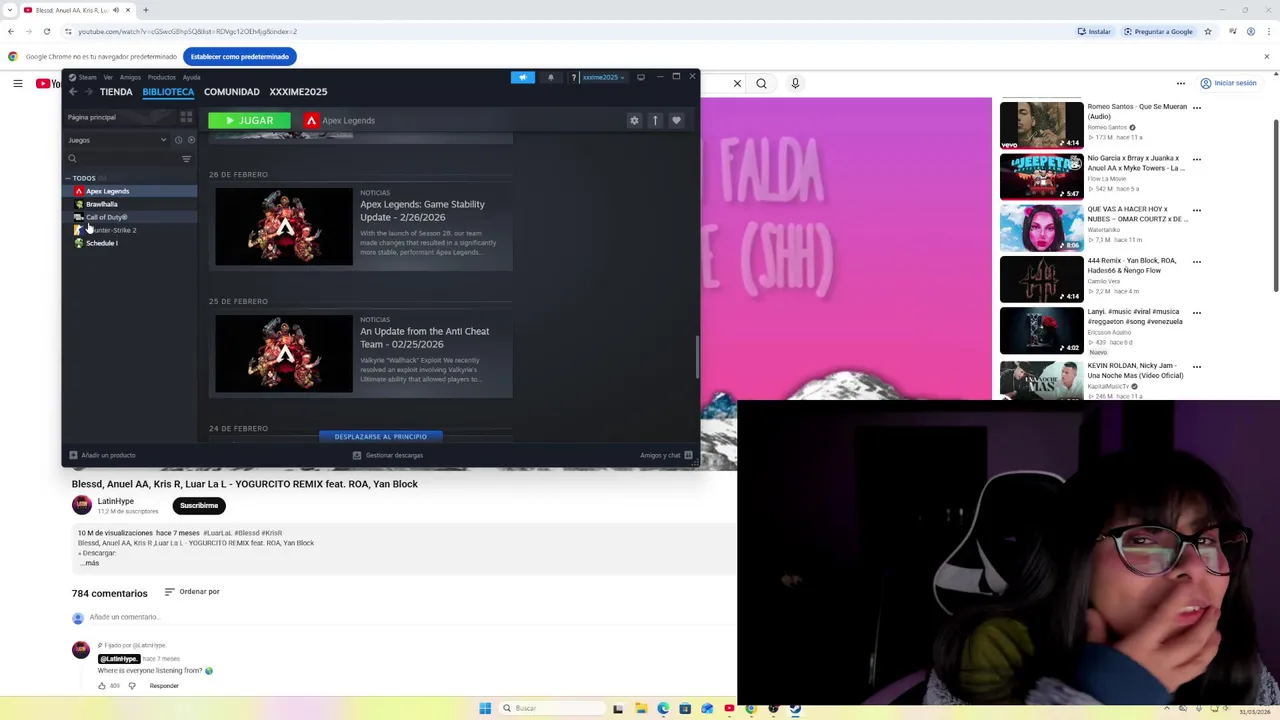Open Steam menu in menu bar
Screen dimensions: 1280x720
(87, 77)
